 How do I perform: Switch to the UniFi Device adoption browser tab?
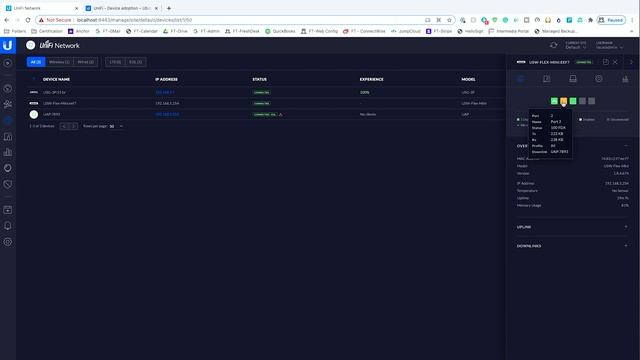click(122, 8)
